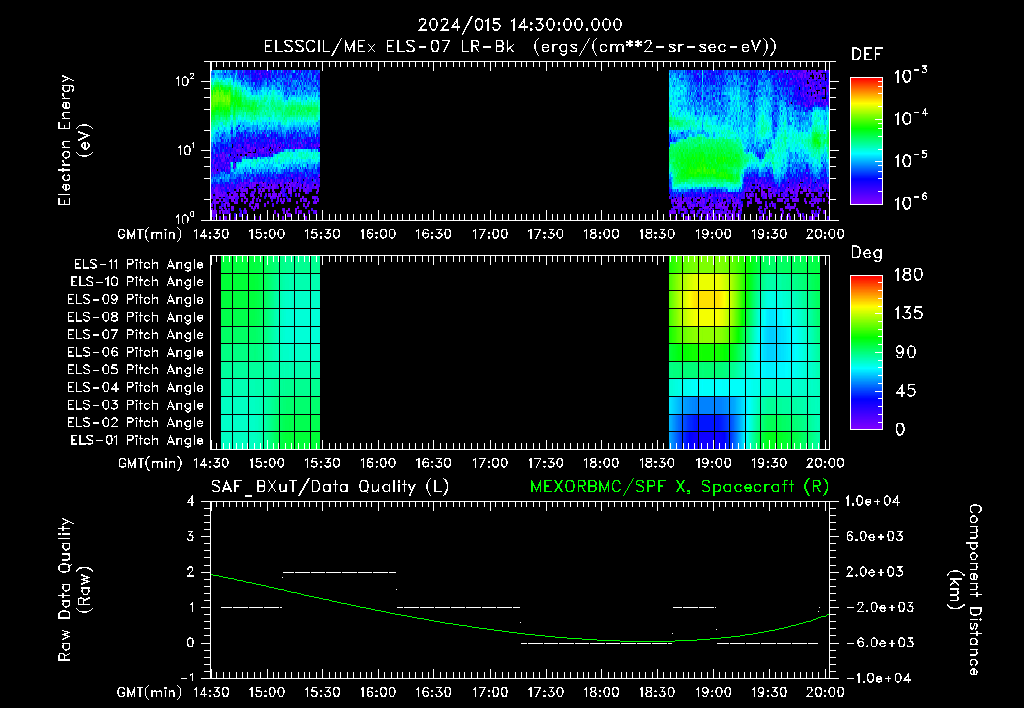Click the 6.0e+03 right axis tick label
This screenshot has width=1024, height=708.
(x=875, y=536)
